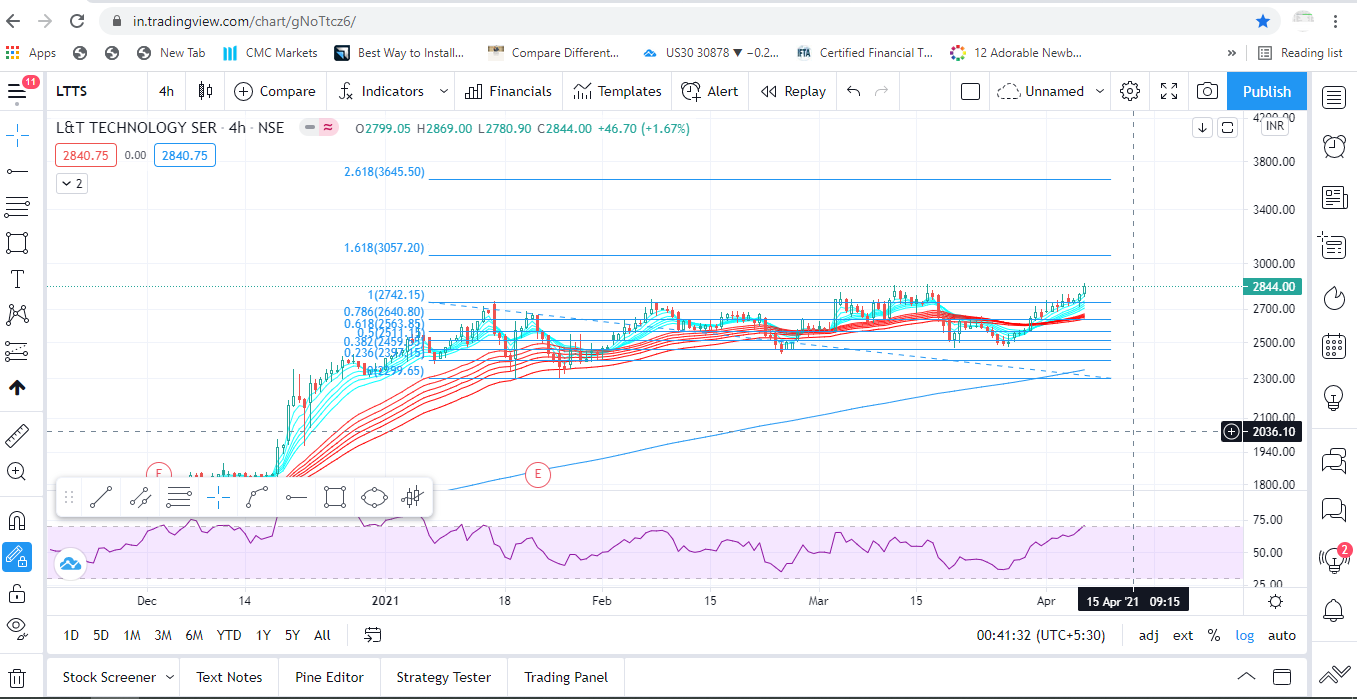Select the ruler measure tool

(x=17, y=435)
